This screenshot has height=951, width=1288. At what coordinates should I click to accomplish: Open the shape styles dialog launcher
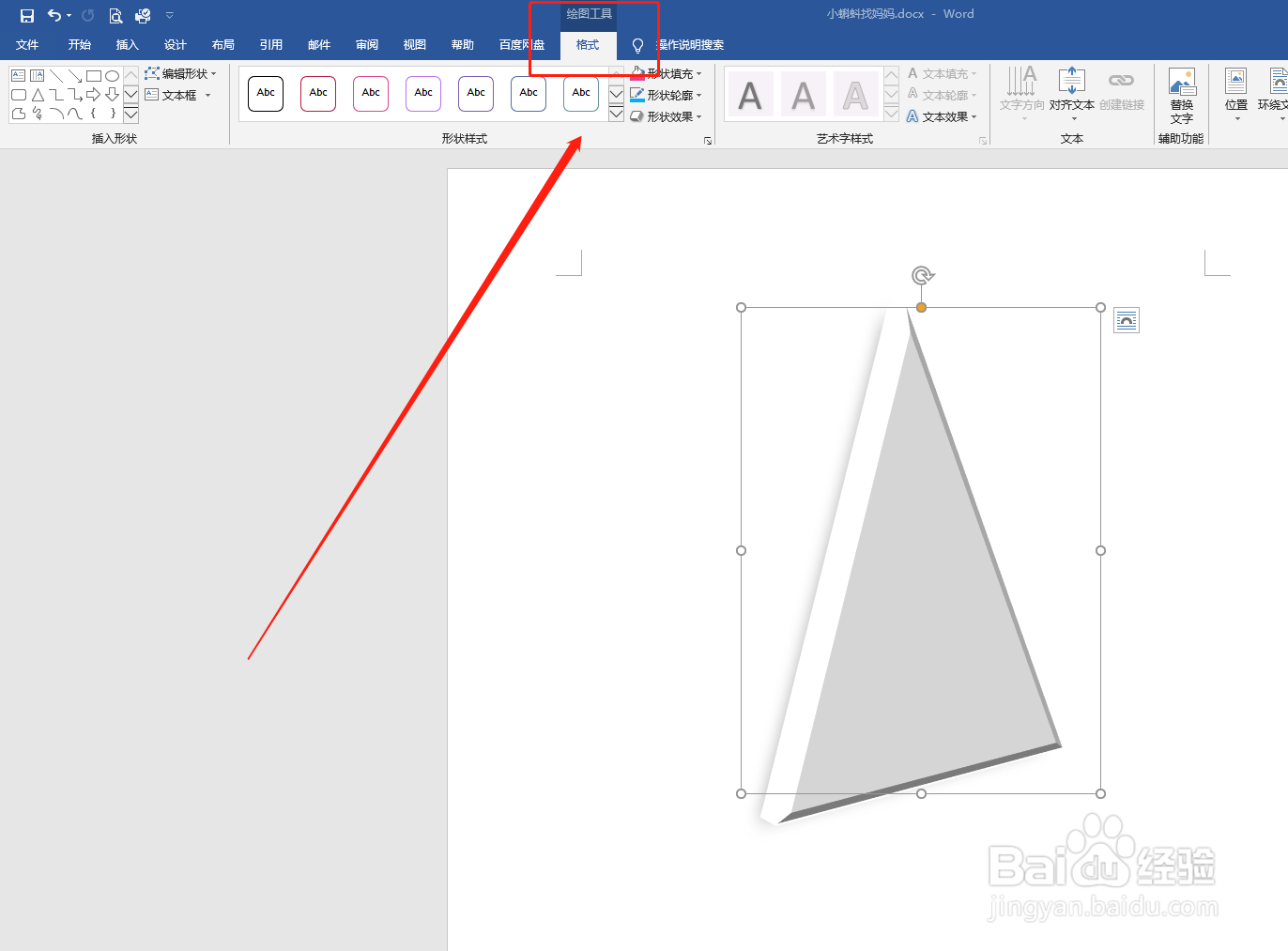point(708,141)
